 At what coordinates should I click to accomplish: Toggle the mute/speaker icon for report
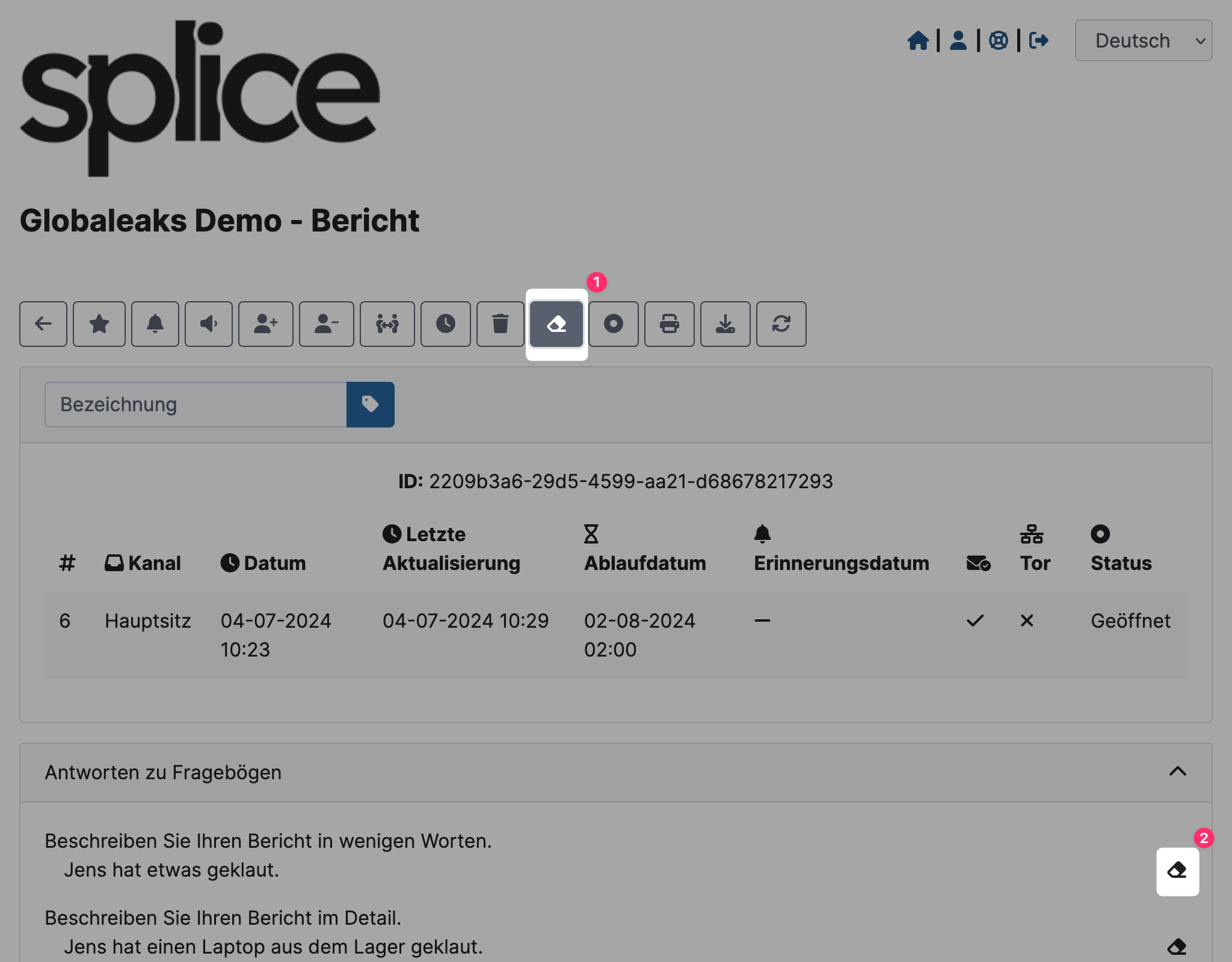click(x=208, y=323)
